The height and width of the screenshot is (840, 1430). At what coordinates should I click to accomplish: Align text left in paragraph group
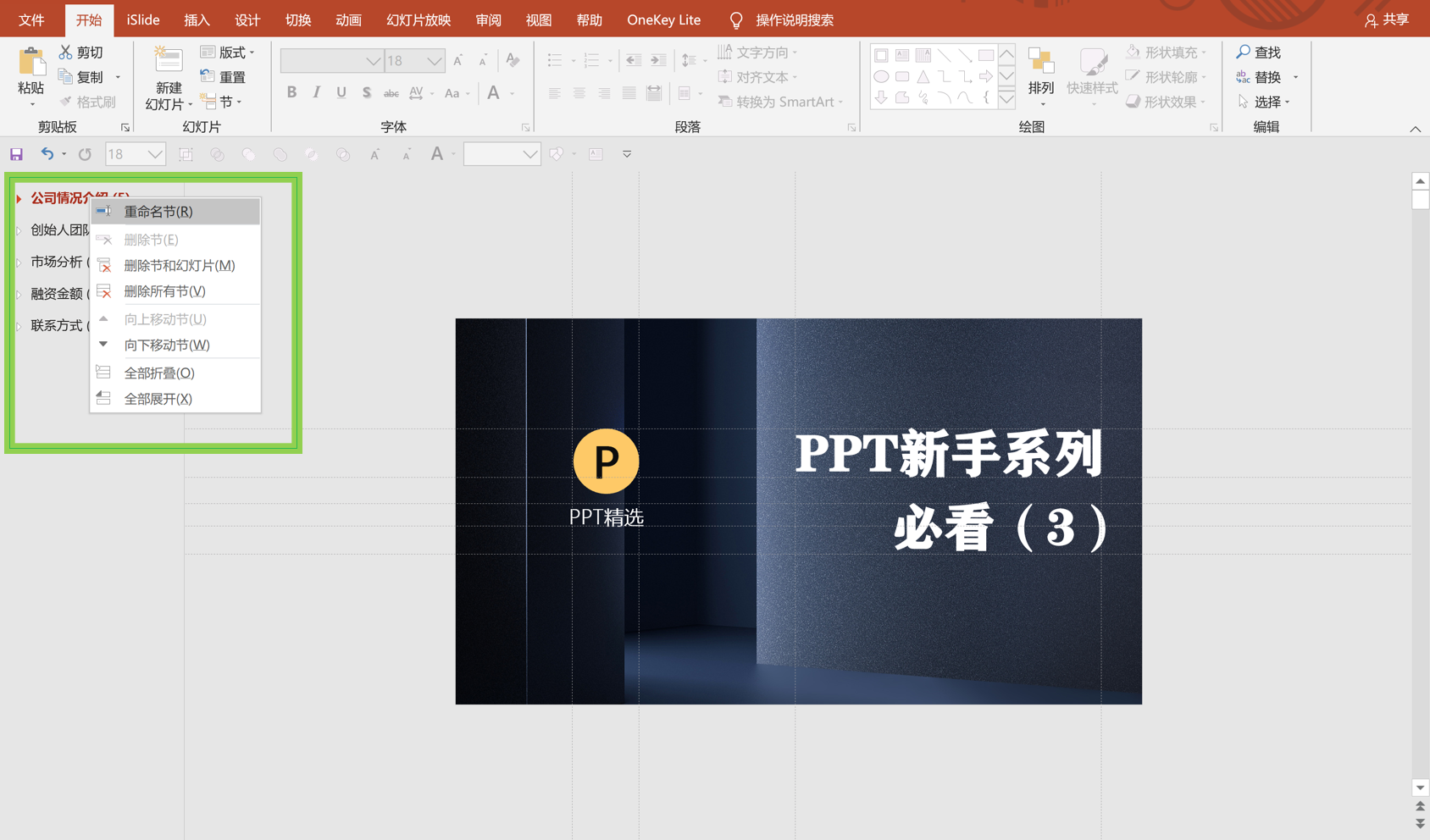(x=554, y=93)
